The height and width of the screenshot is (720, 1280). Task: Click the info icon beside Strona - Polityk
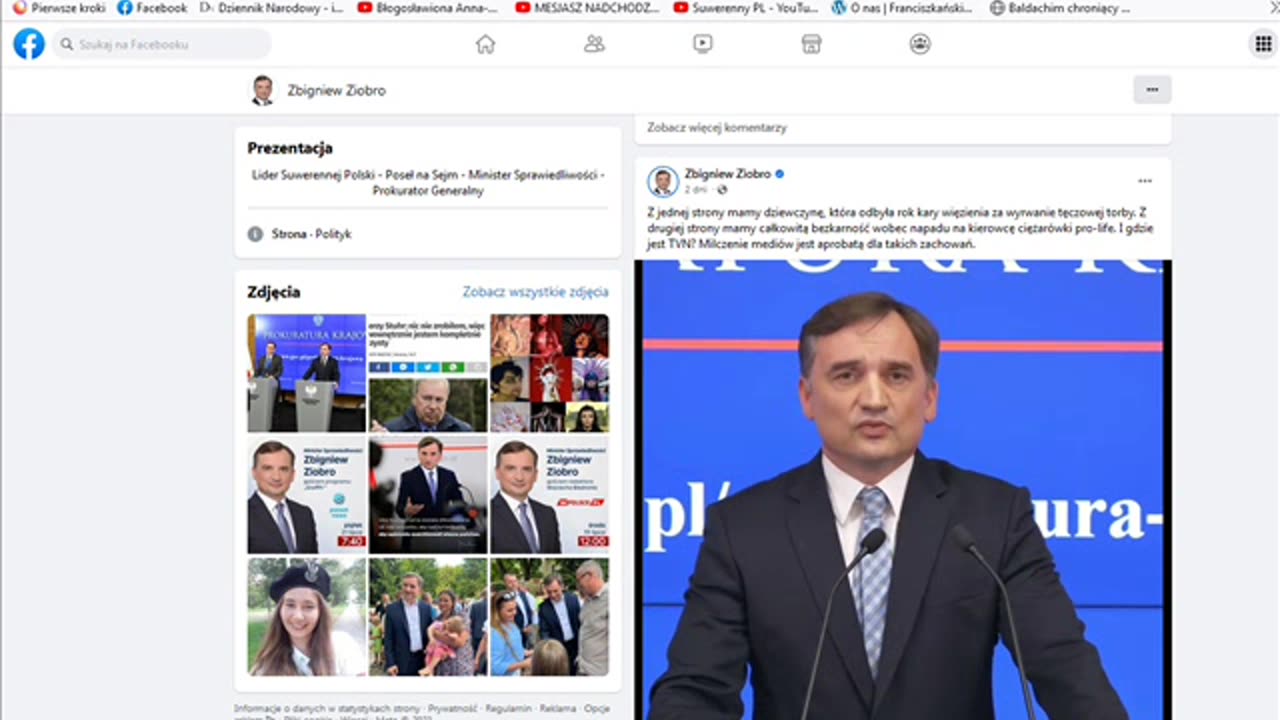(255, 234)
